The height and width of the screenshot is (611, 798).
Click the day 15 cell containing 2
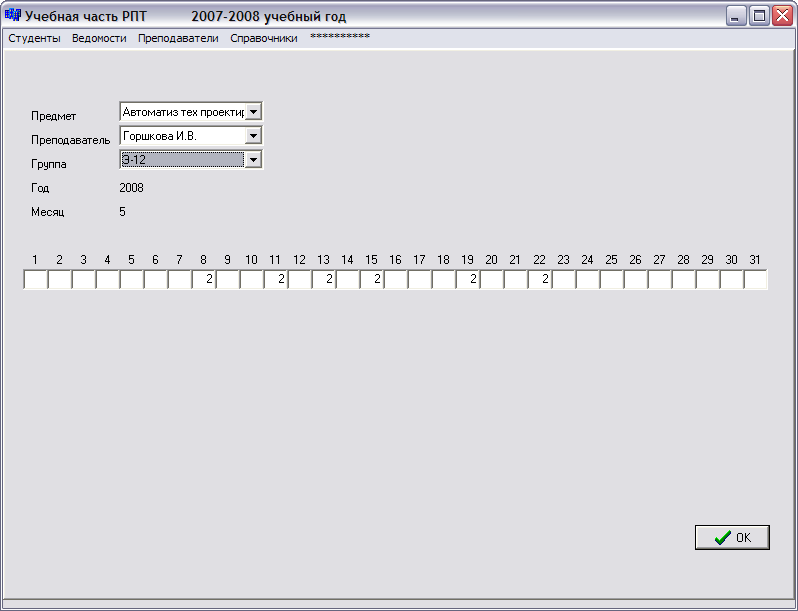pyautogui.click(x=372, y=279)
